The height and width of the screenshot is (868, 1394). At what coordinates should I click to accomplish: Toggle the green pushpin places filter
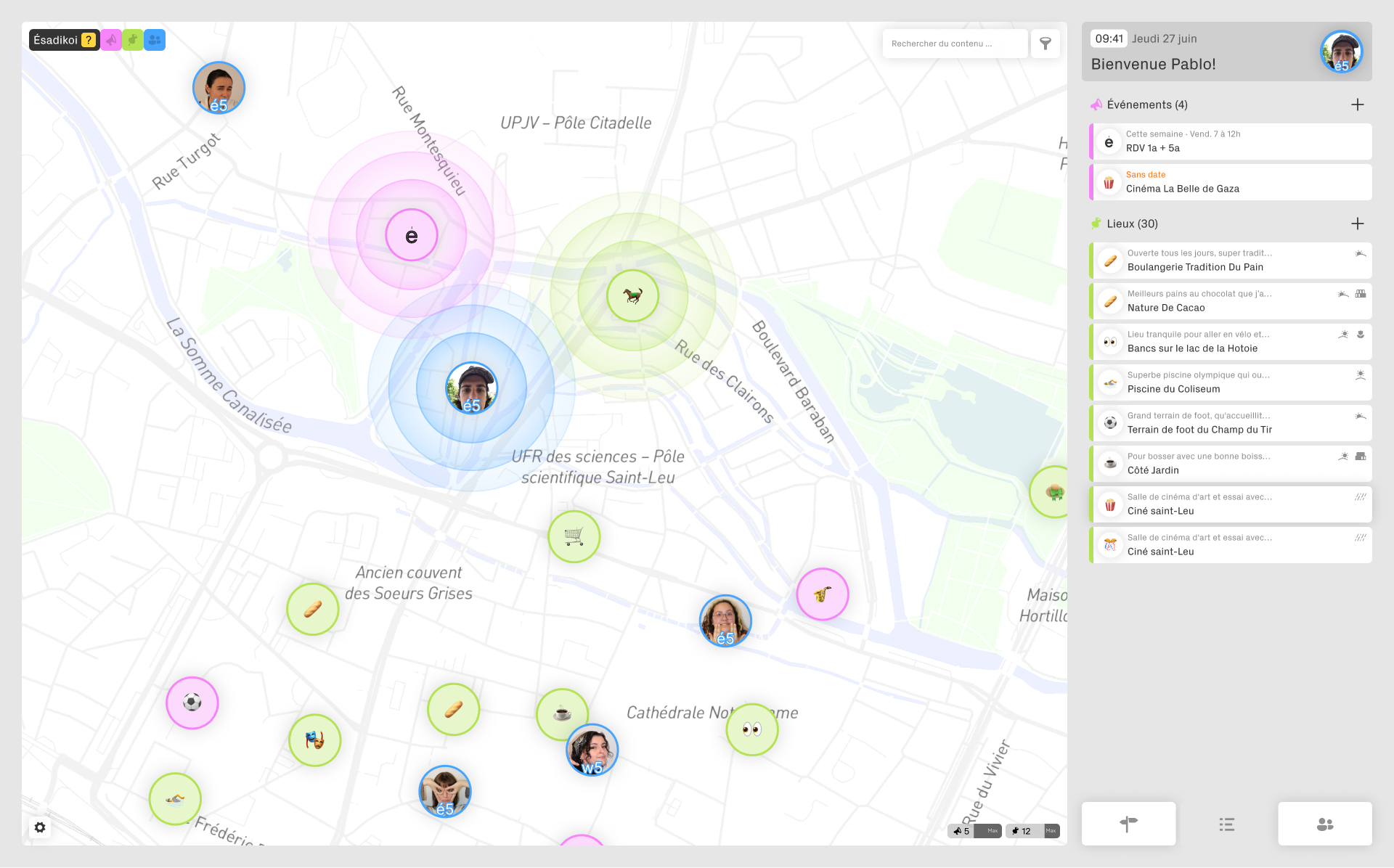[133, 40]
